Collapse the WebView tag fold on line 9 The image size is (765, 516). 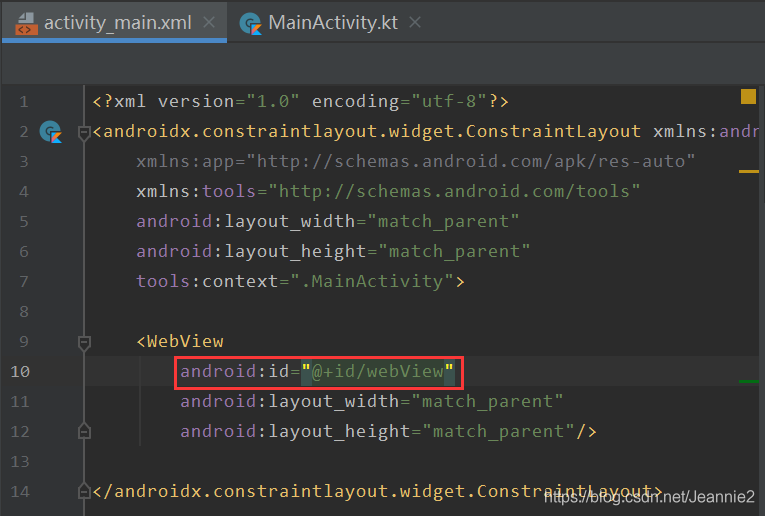coord(84,342)
